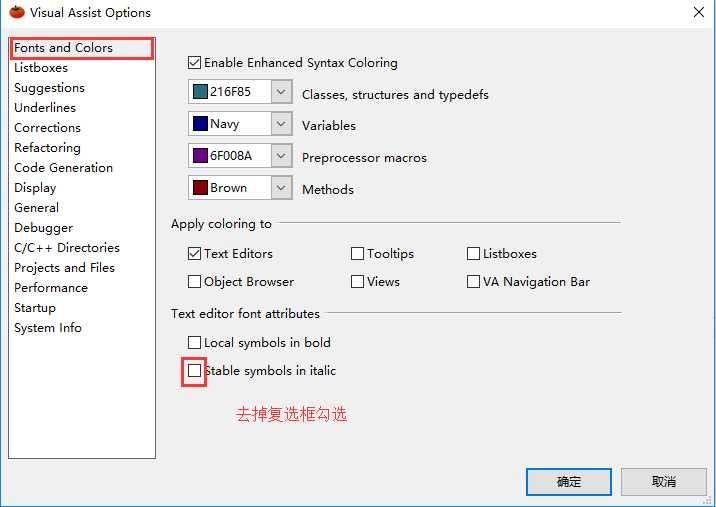This screenshot has width=716, height=507.
Task: Click the Preprocessor macros label
Action: pyautogui.click(x=364, y=158)
